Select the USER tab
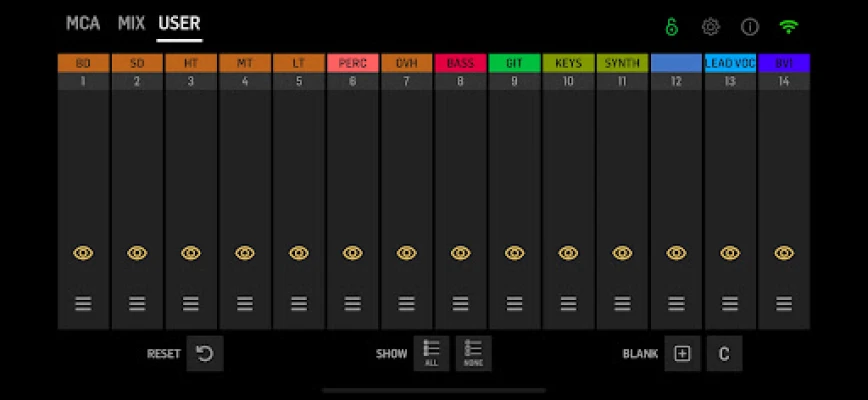868x400 pixels. tap(179, 23)
